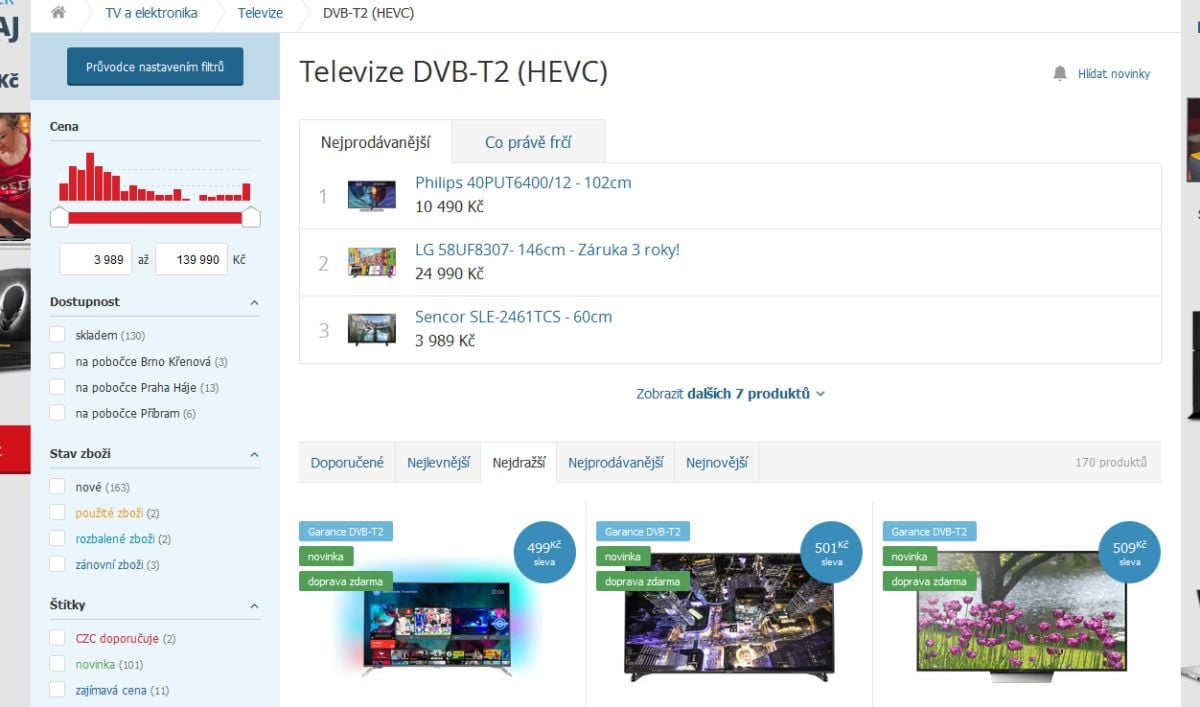Click the Garance DVB-T2 badge on the Philips TV
The image size is (1200, 707).
click(x=345, y=531)
